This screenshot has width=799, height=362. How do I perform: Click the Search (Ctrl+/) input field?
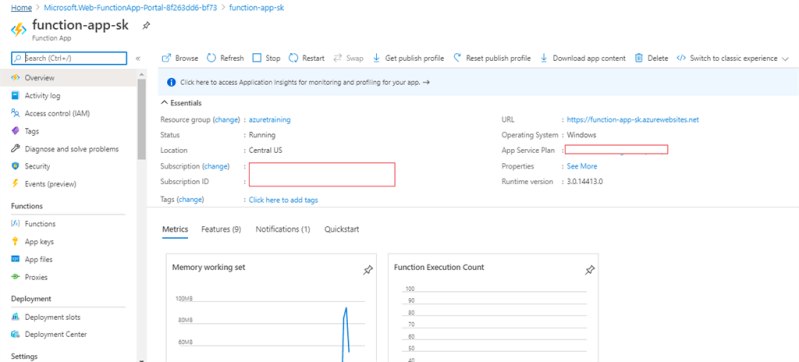pos(69,58)
